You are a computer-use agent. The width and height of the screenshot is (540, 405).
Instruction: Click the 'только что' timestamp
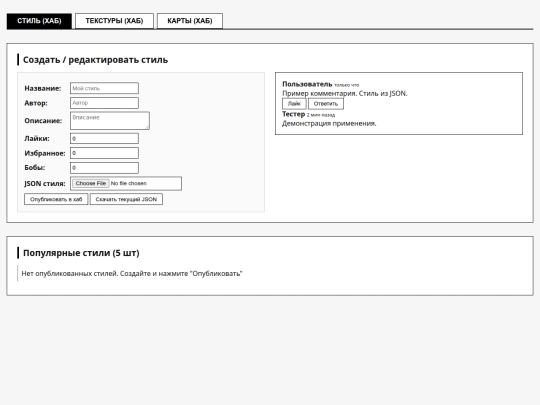pos(346,85)
